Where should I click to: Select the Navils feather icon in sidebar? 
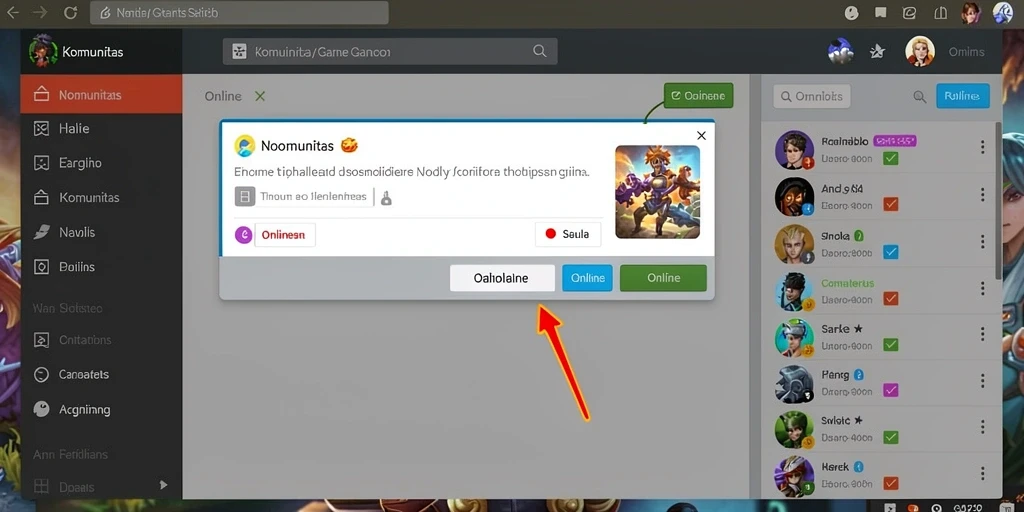tap(41, 232)
